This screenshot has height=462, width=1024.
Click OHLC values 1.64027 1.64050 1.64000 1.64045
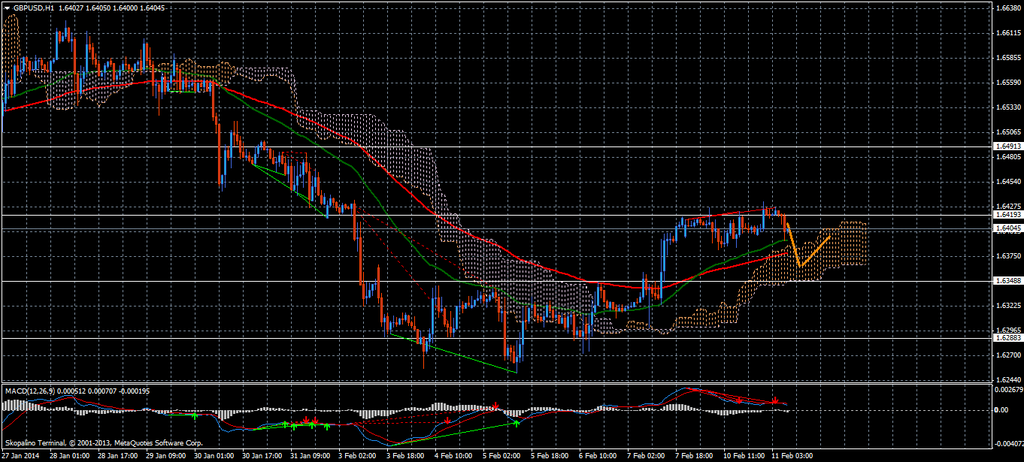pos(110,7)
